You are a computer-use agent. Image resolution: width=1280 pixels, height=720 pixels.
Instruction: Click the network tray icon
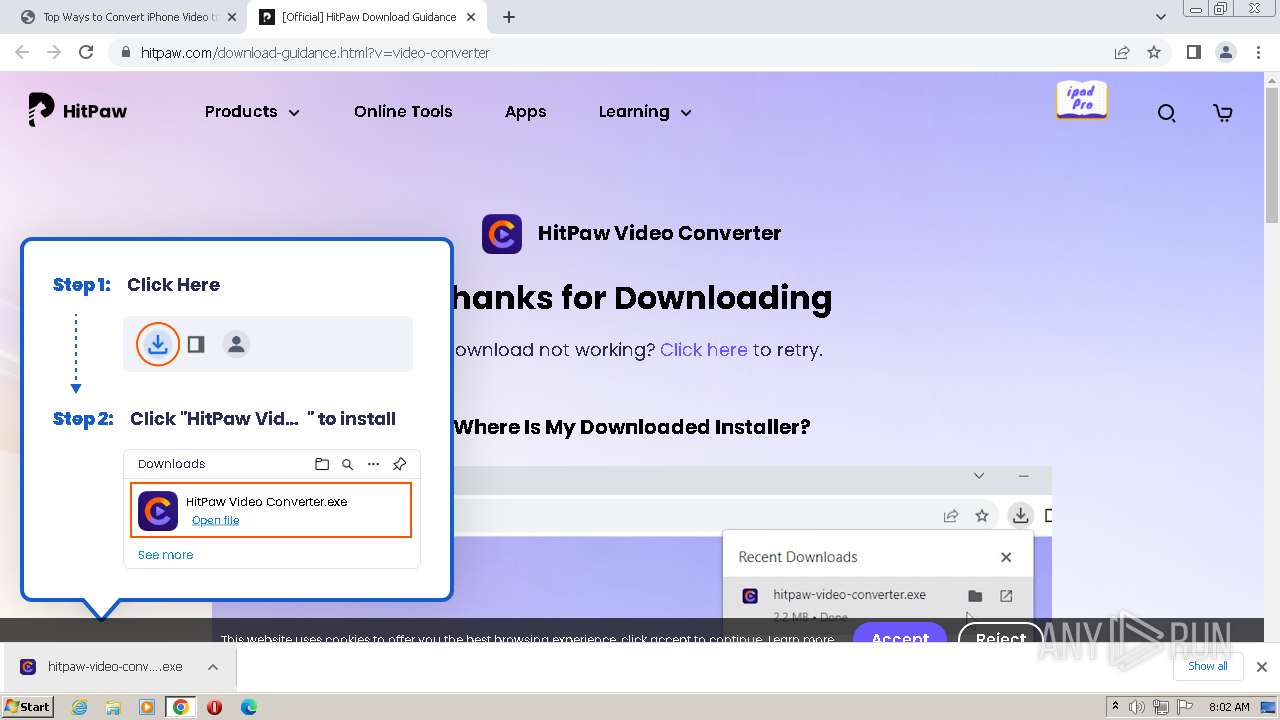point(1161,707)
